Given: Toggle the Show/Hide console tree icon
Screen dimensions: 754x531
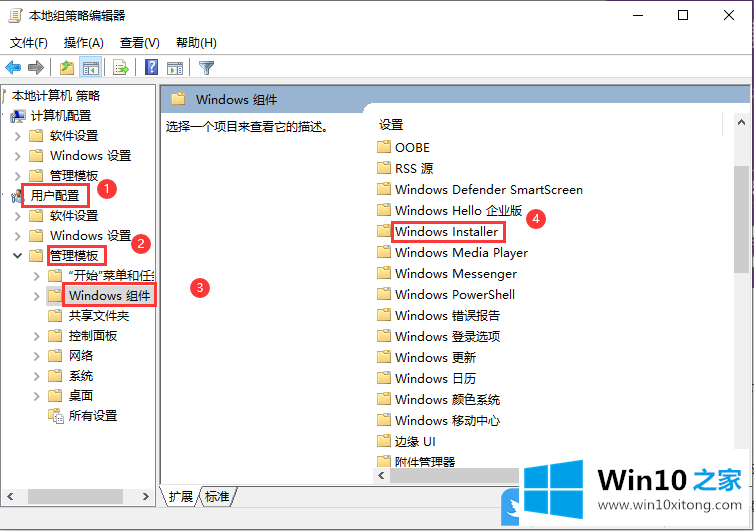Looking at the screenshot, I should 90,68.
